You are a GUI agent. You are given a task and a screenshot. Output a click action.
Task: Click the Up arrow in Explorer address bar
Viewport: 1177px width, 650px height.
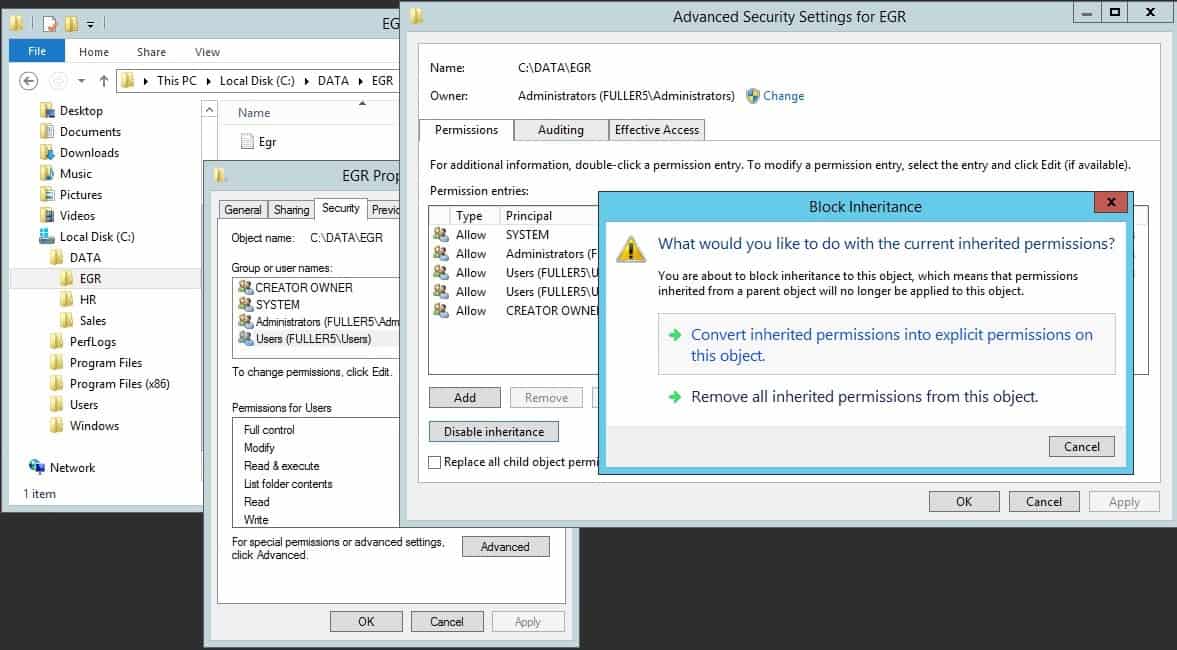pos(104,81)
